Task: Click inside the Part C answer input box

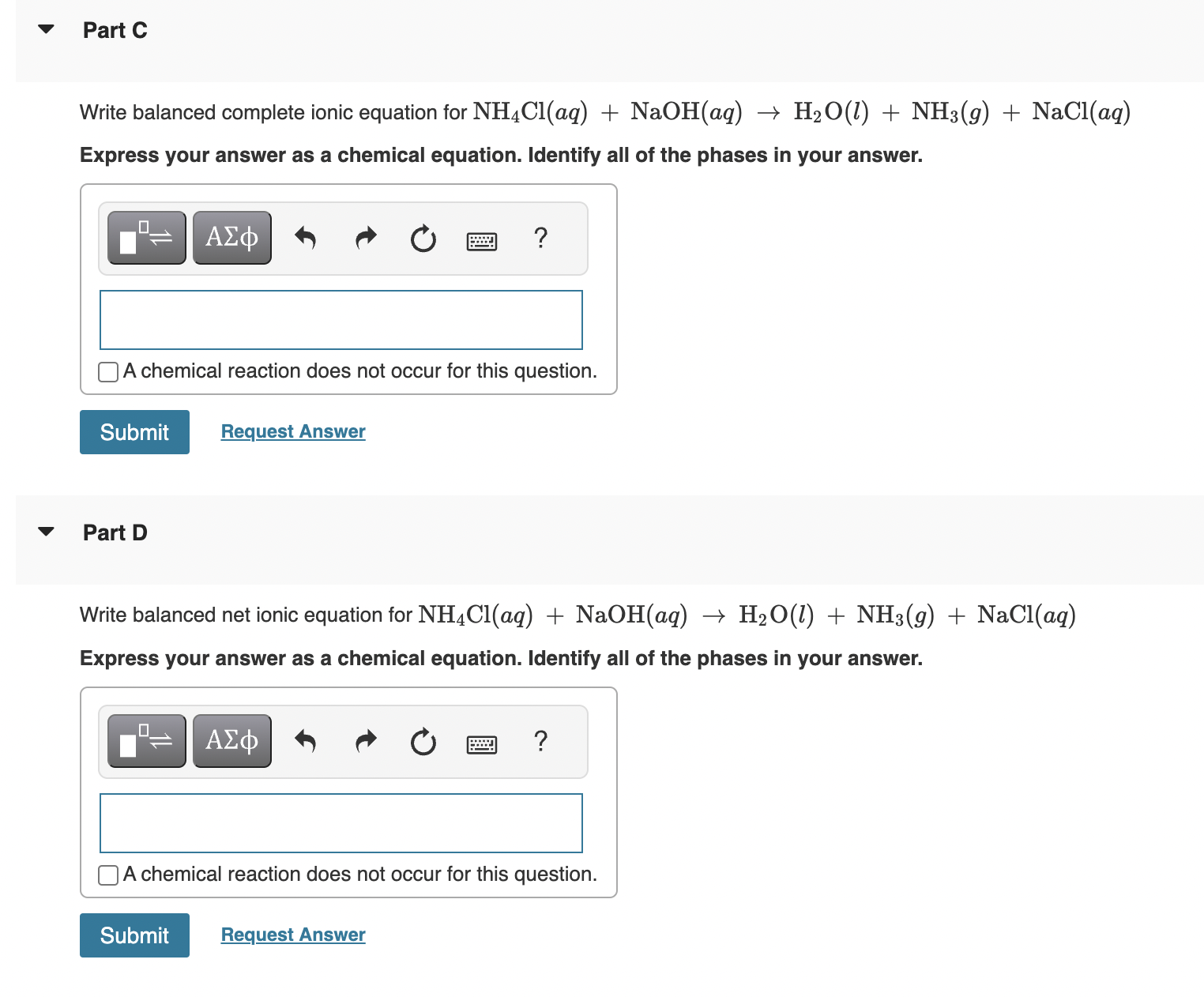Action: [341, 319]
